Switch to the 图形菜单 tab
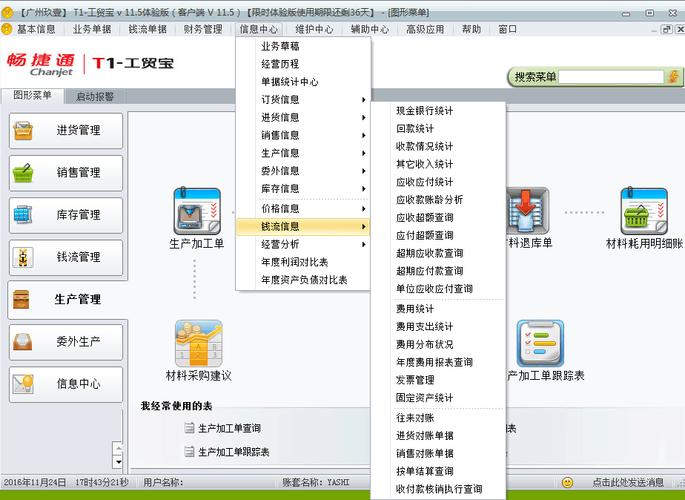 pos(32,95)
